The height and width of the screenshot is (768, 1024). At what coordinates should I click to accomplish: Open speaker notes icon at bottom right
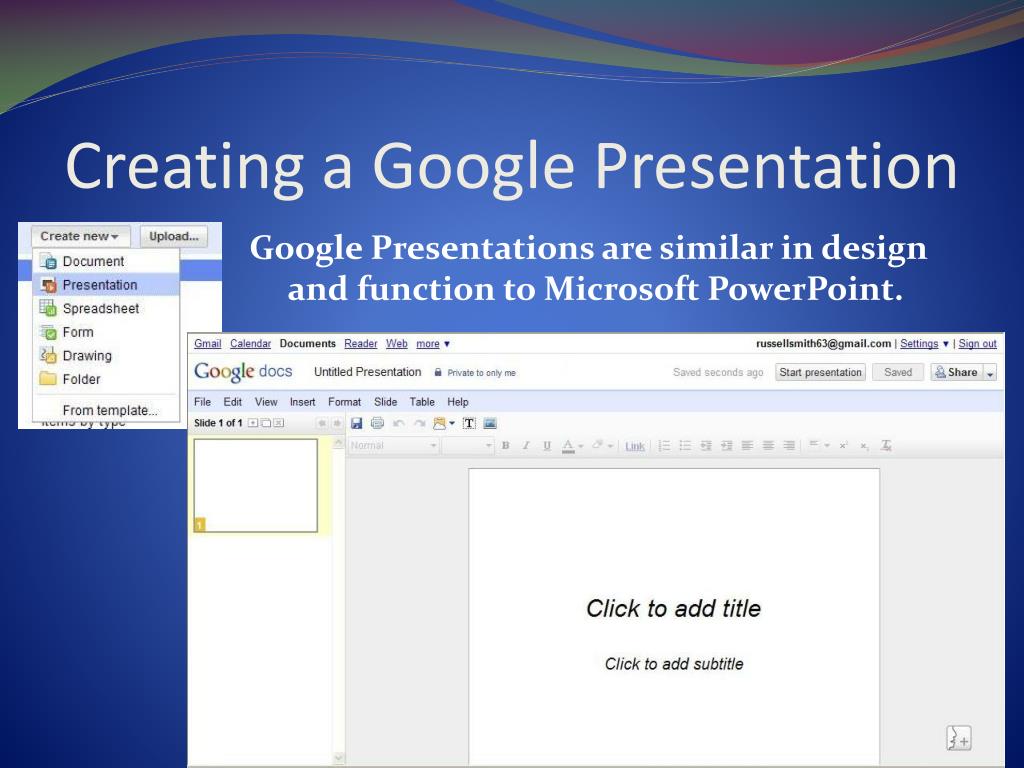coord(959,738)
